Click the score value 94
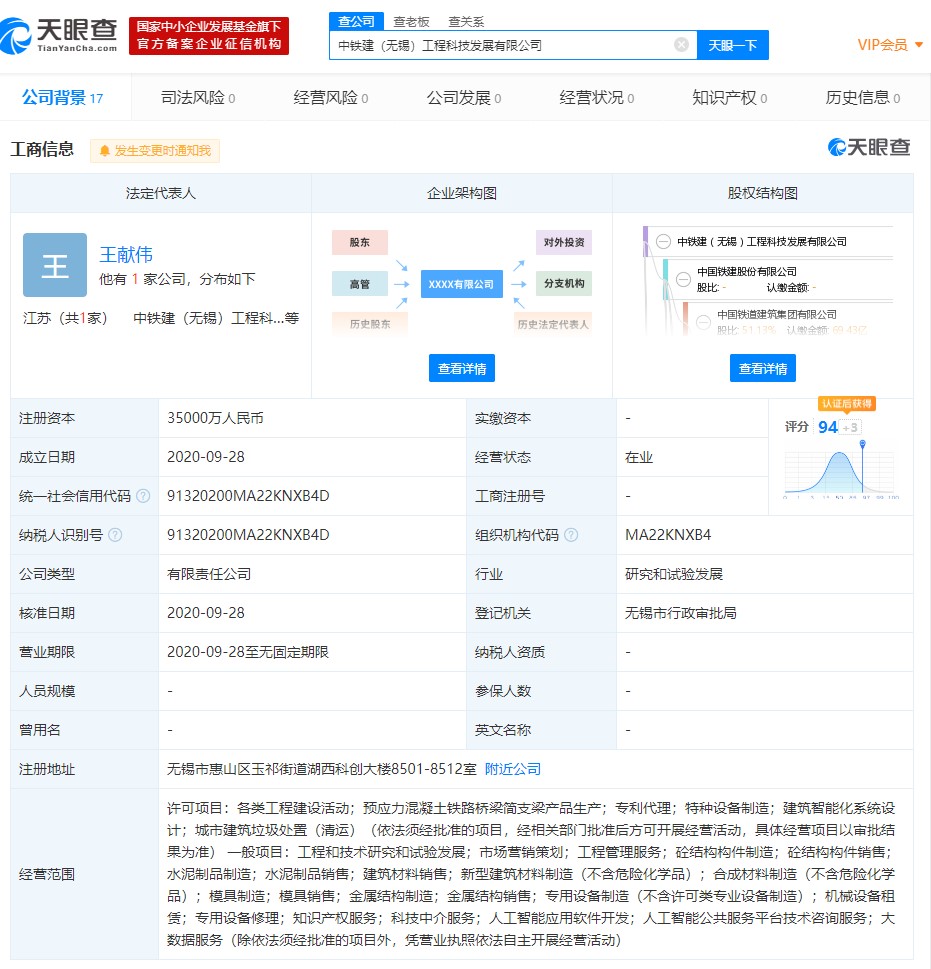The height and width of the screenshot is (969, 931). point(828,427)
